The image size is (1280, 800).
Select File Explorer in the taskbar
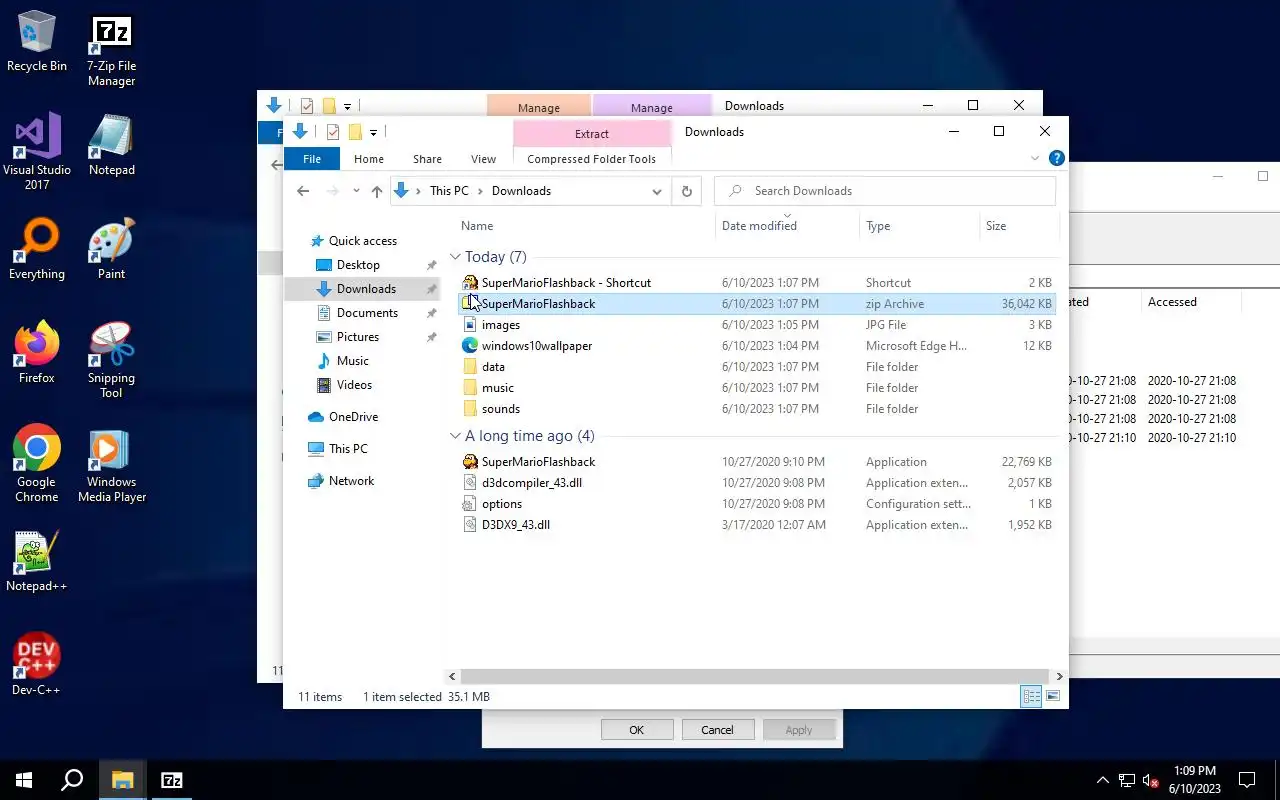click(x=122, y=780)
